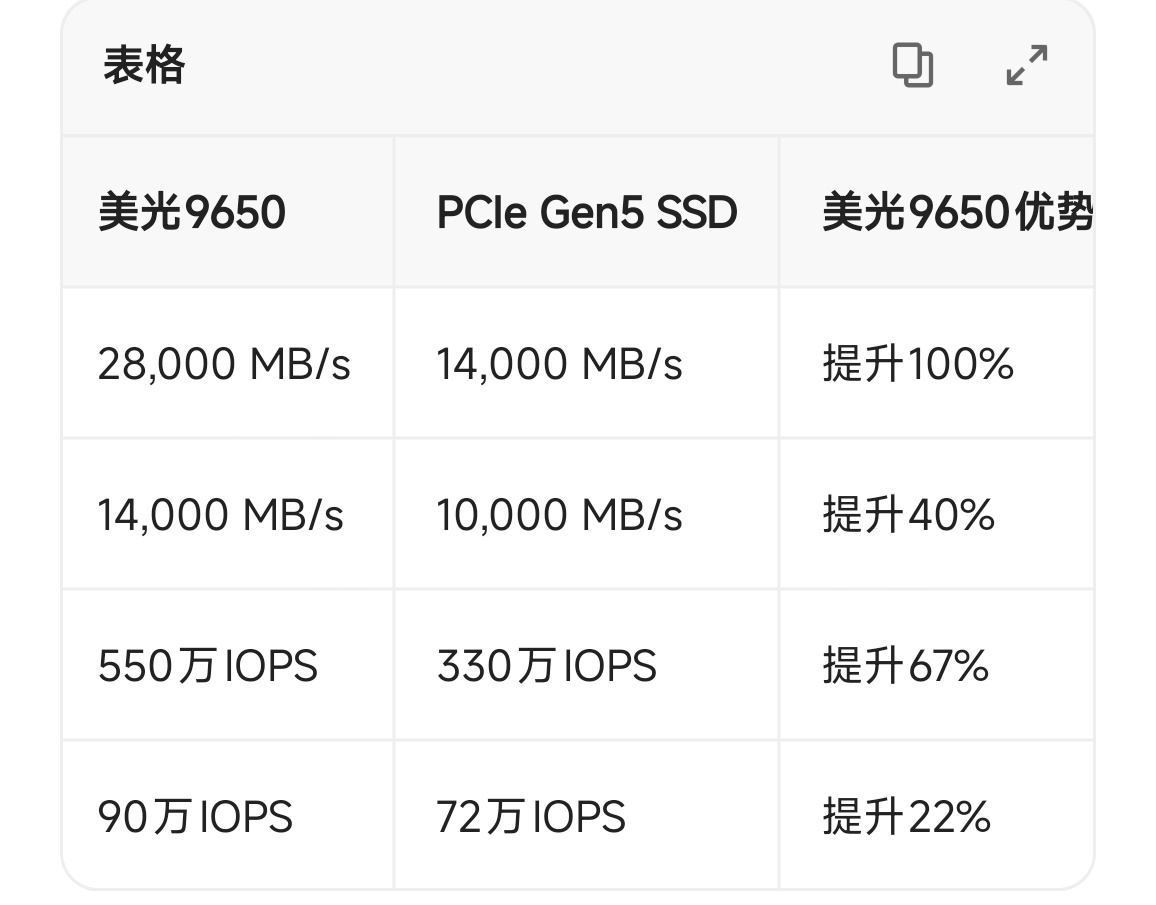Click the 提升100% cell
This screenshot has height=905, width=1156.
pyautogui.click(x=918, y=364)
